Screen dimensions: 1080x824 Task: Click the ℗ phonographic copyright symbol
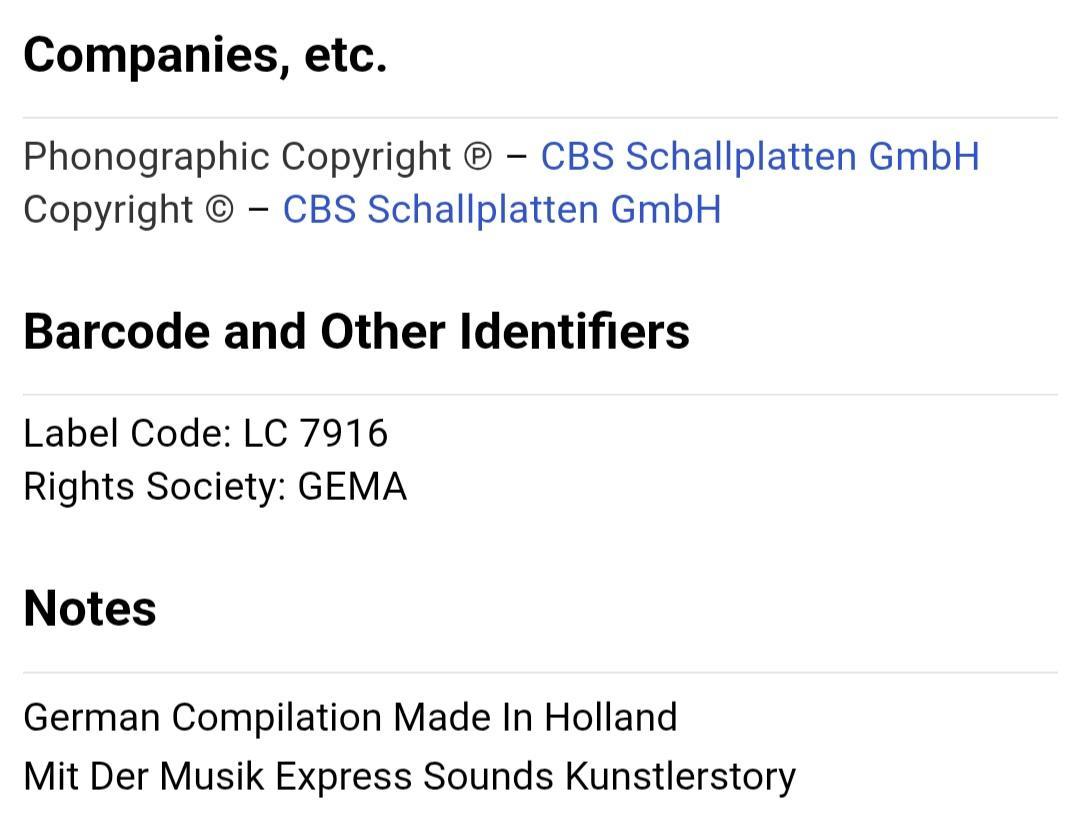[x=478, y=158]
